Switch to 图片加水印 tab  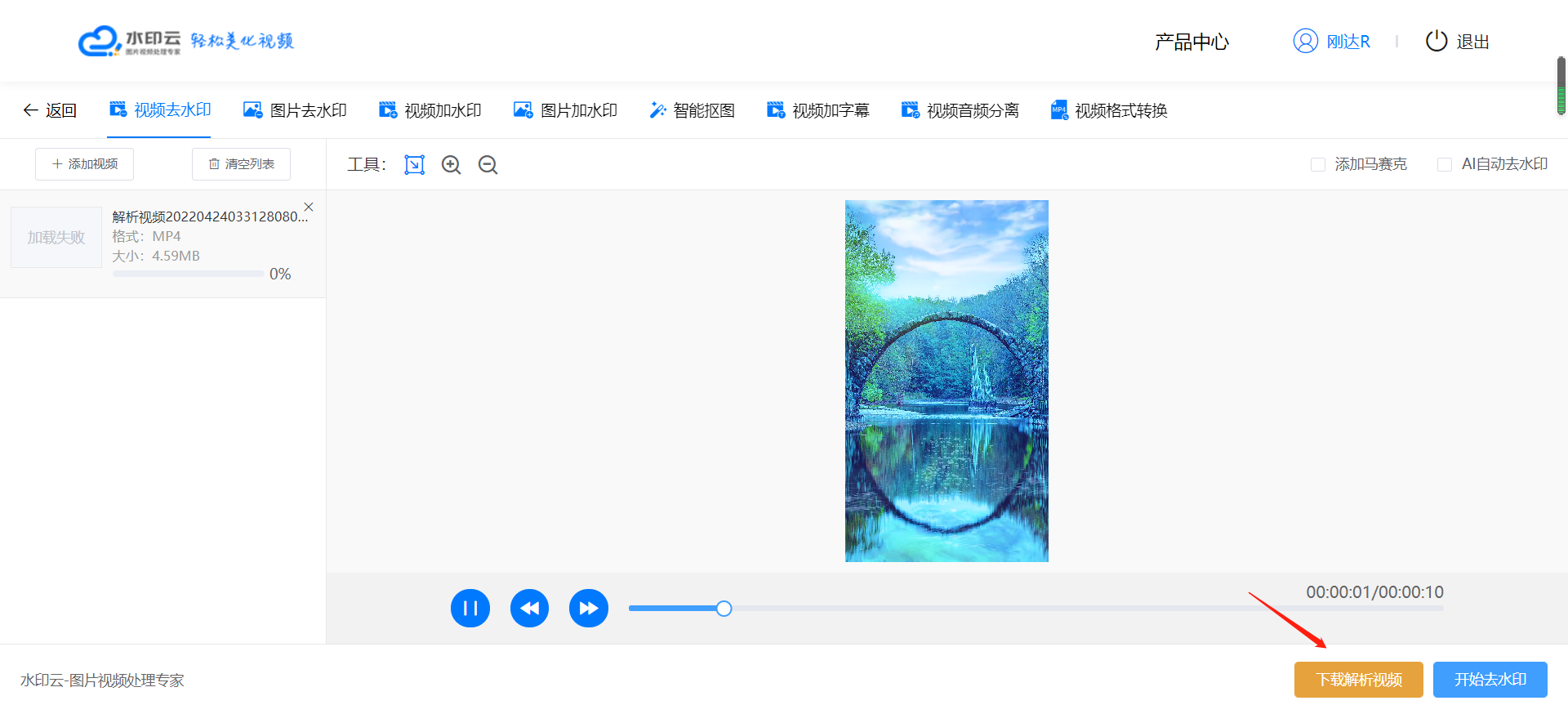565,110
